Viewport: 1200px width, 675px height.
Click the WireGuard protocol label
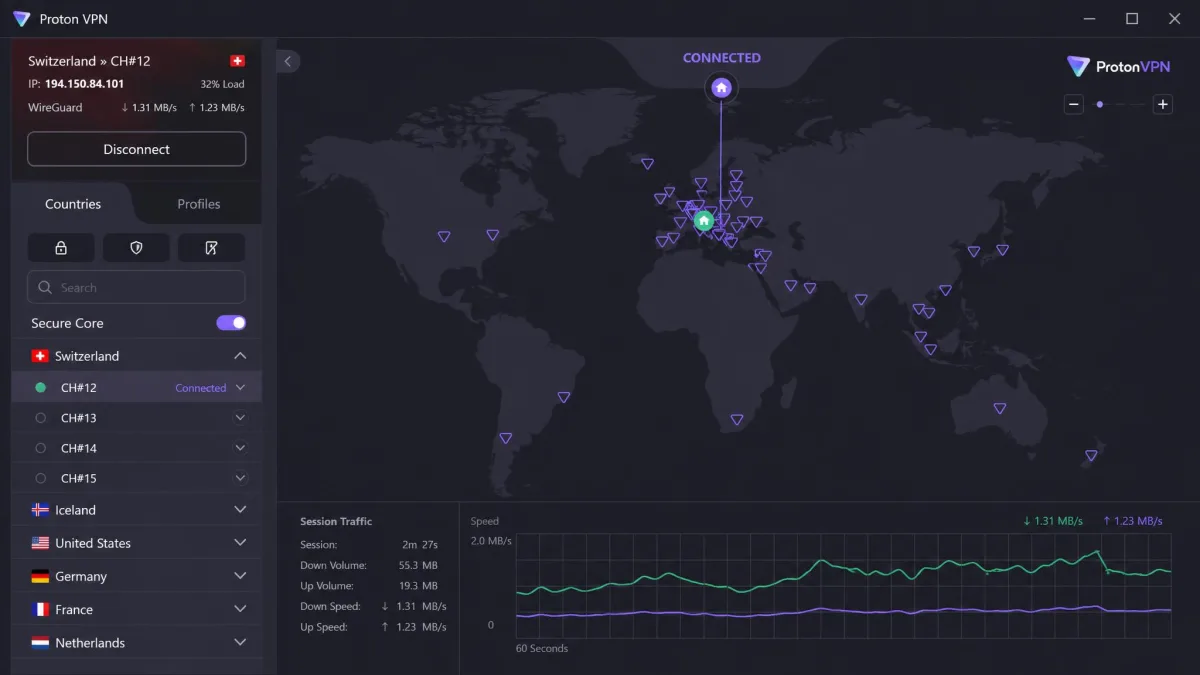[55, 107]
